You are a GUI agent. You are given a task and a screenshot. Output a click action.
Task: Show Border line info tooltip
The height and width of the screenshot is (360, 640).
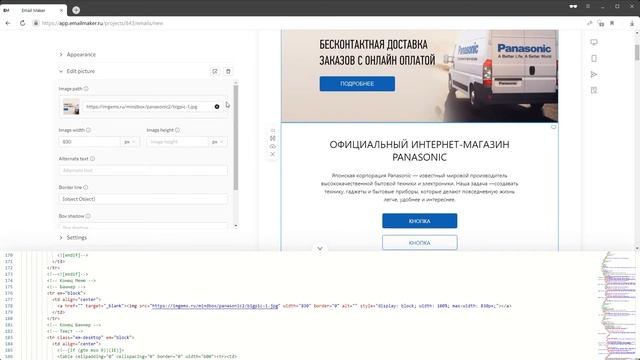click(x=86, y=187)
